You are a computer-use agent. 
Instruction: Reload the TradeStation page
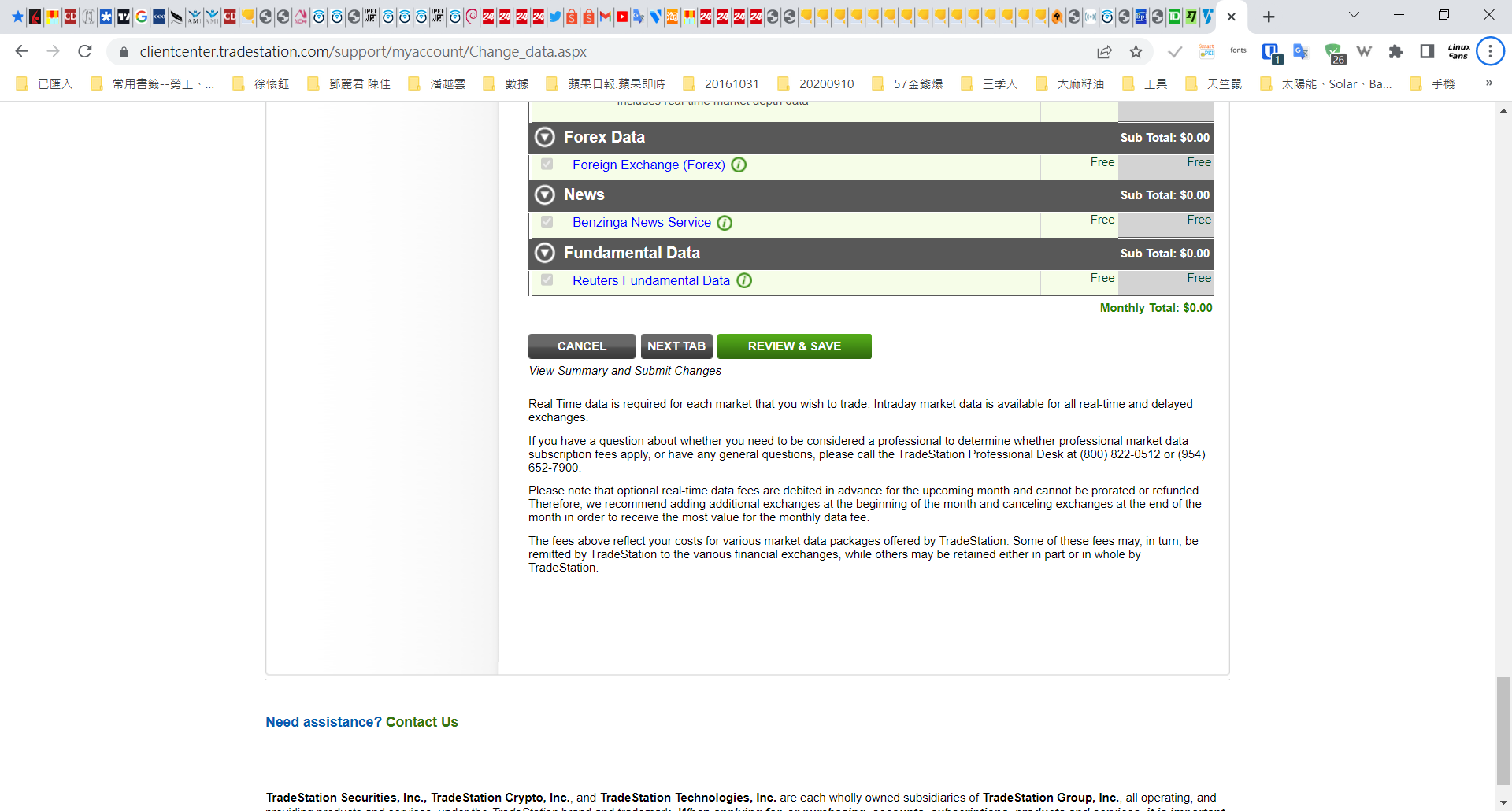[x=85, y=51]
